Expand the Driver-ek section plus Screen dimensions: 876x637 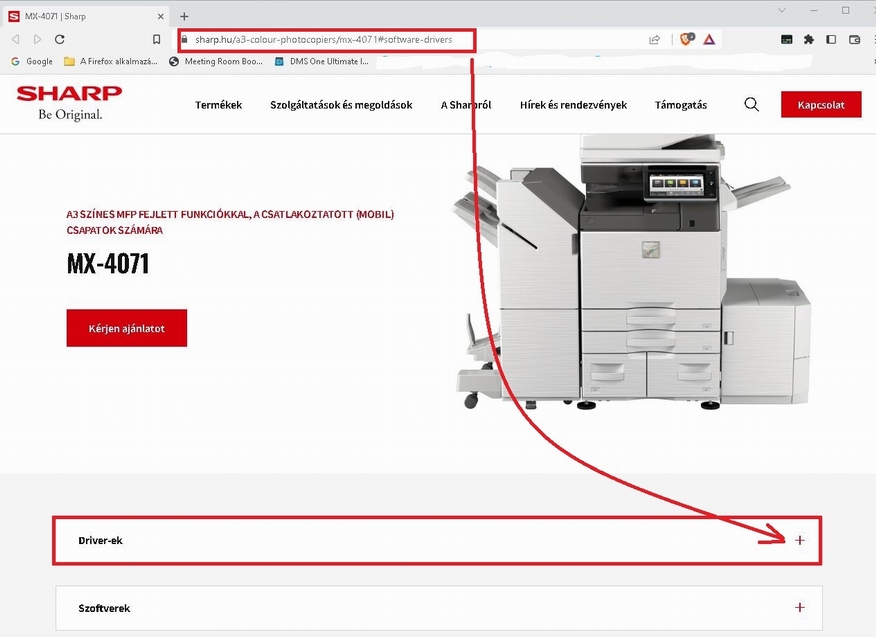(x=800, y=540)
